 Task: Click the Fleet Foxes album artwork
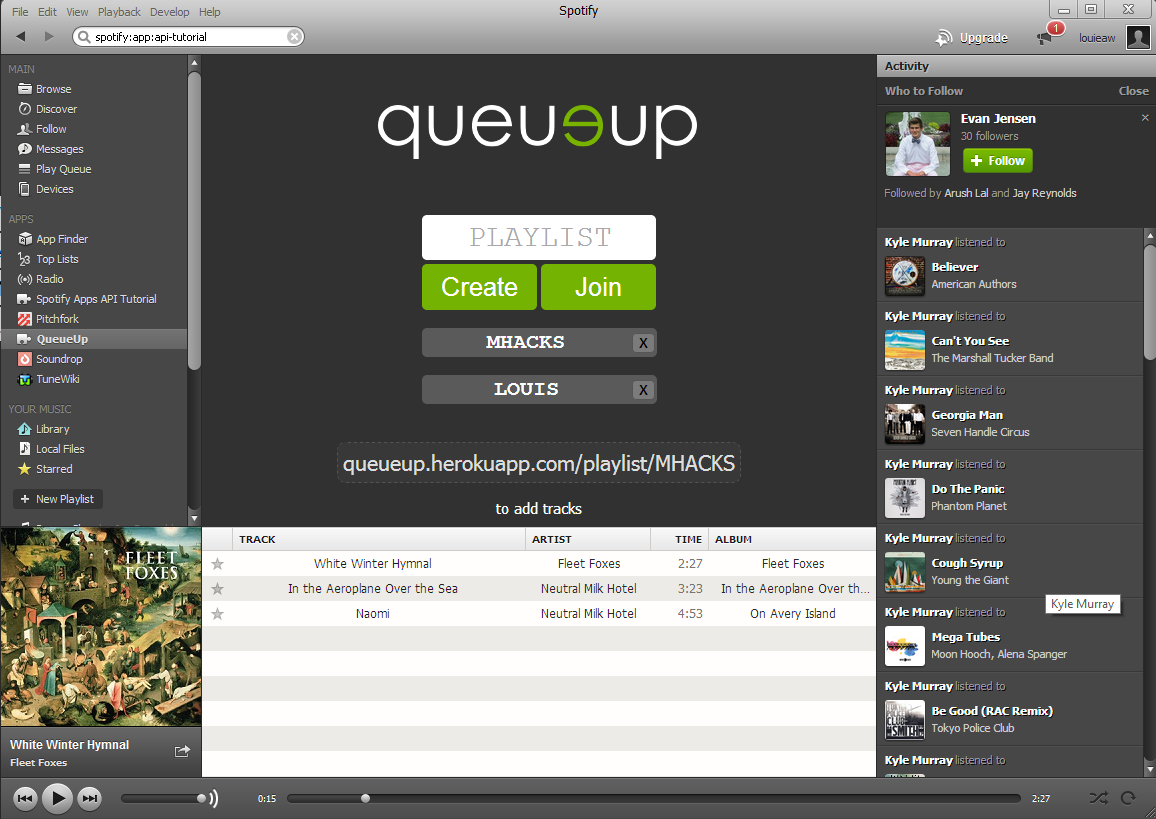click(x=101, y=627)
